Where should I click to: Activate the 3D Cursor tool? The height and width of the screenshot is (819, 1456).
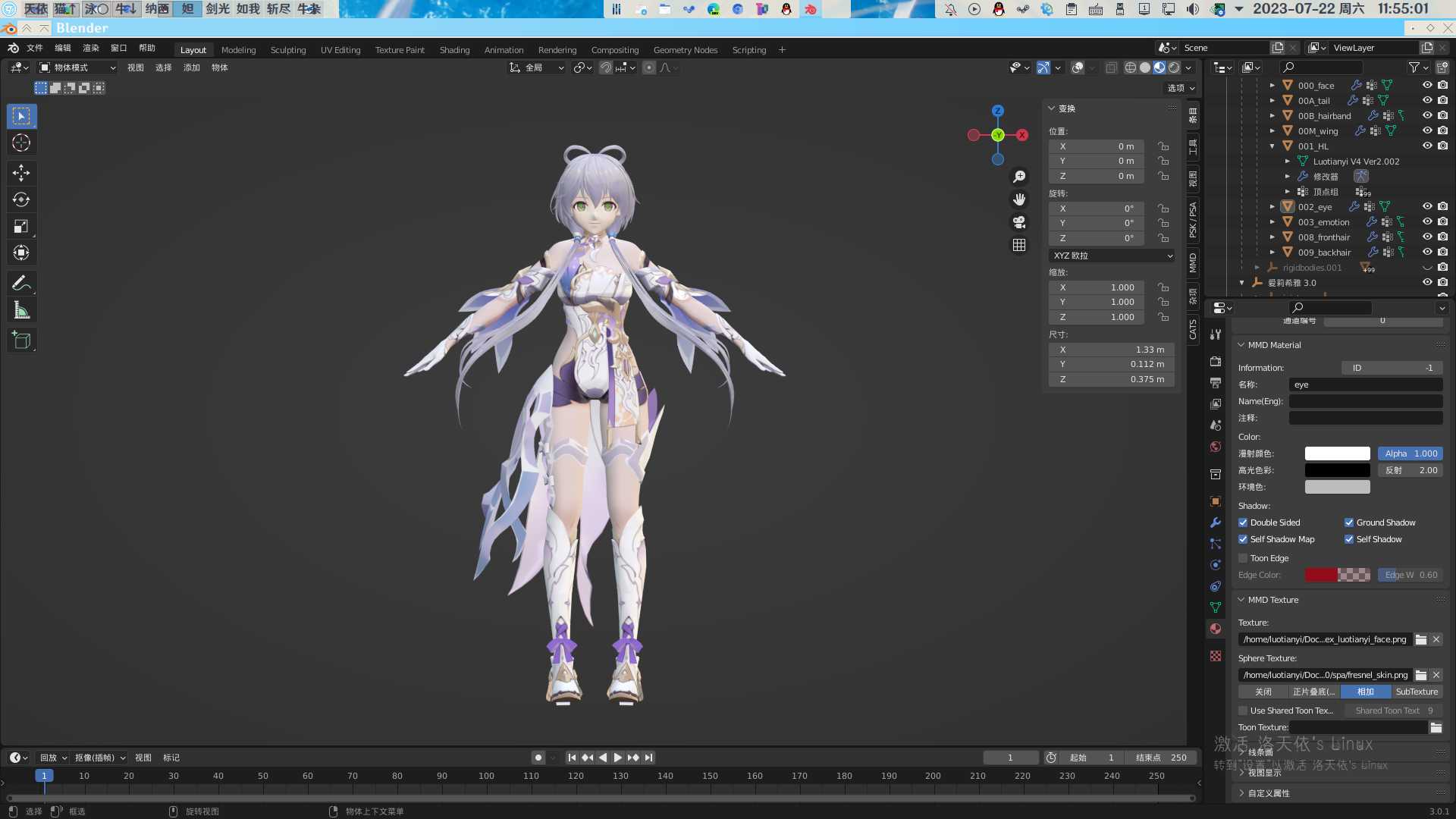(21, 143)
